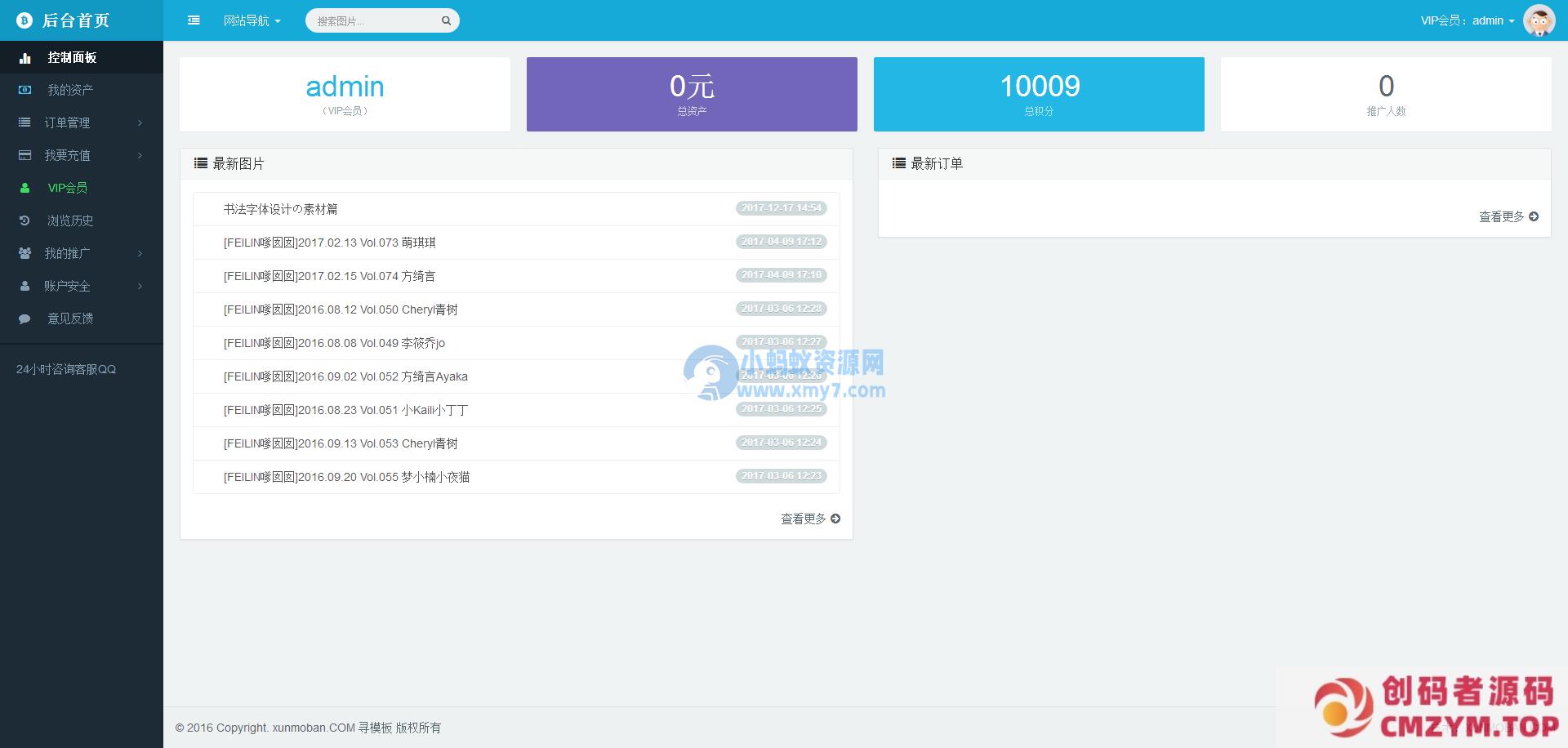Click the 我的资产 money icon
Viewport: 1568px width, 748px height.
tap(25, 90)
